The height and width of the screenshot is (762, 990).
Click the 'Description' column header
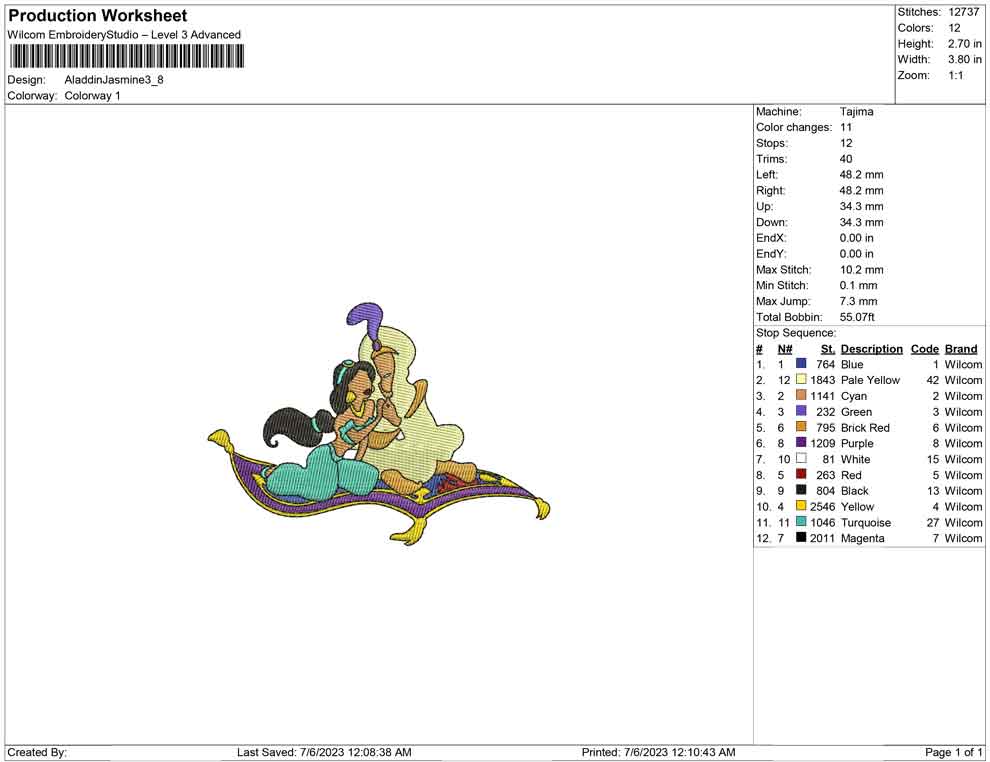(871, 349)
